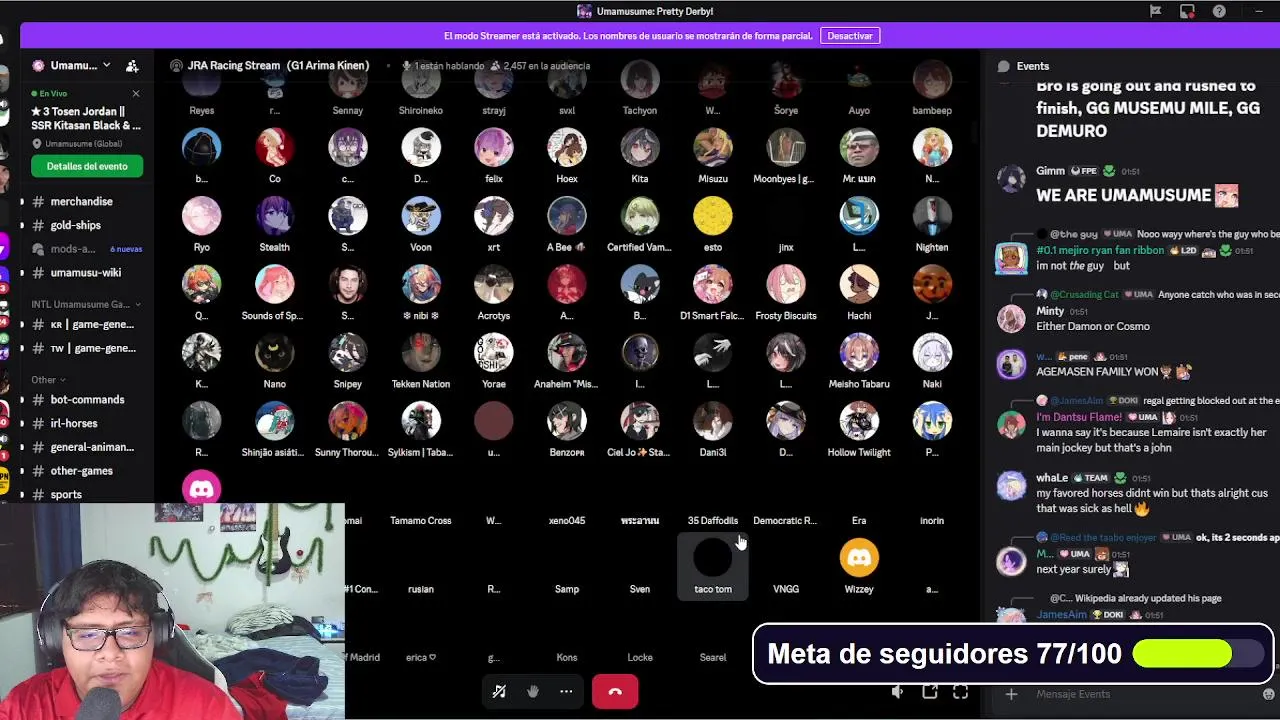
Task: Click the 'AGEMASEN FAMILY WON' message
Action: pyautogui.click(x=1114, y=372)
